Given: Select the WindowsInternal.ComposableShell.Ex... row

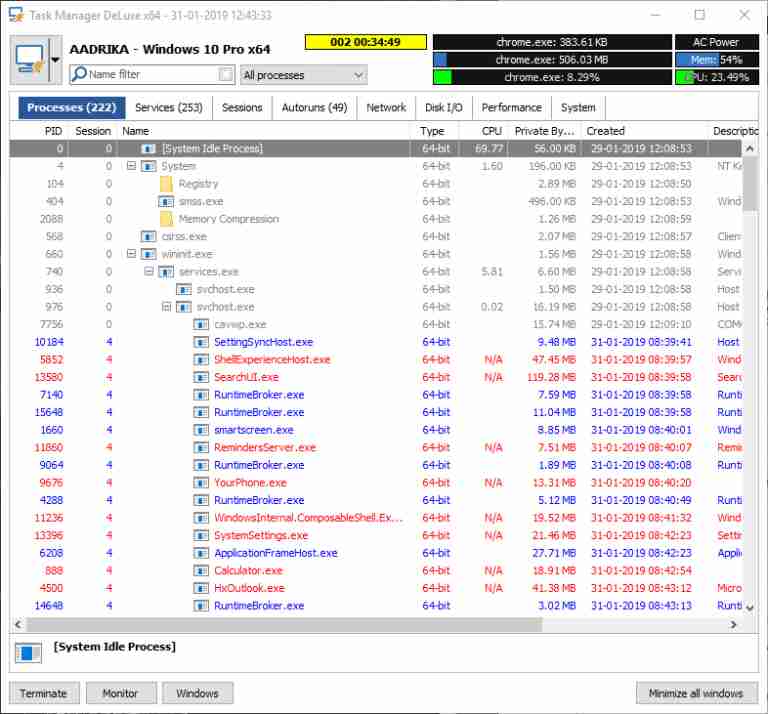Looking at the screenshot, I should coord(376,518).
